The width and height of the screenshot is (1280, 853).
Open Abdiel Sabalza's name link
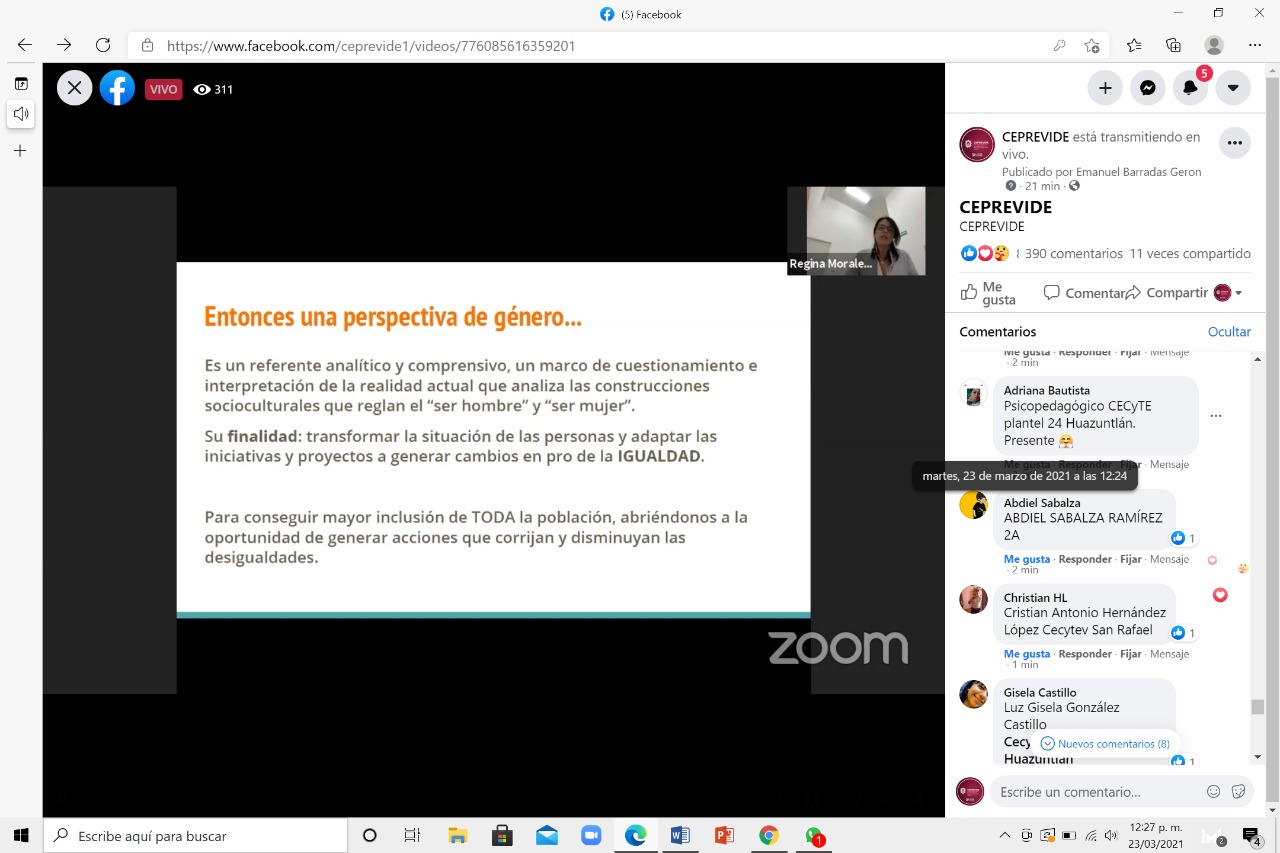click(1042, 502)
